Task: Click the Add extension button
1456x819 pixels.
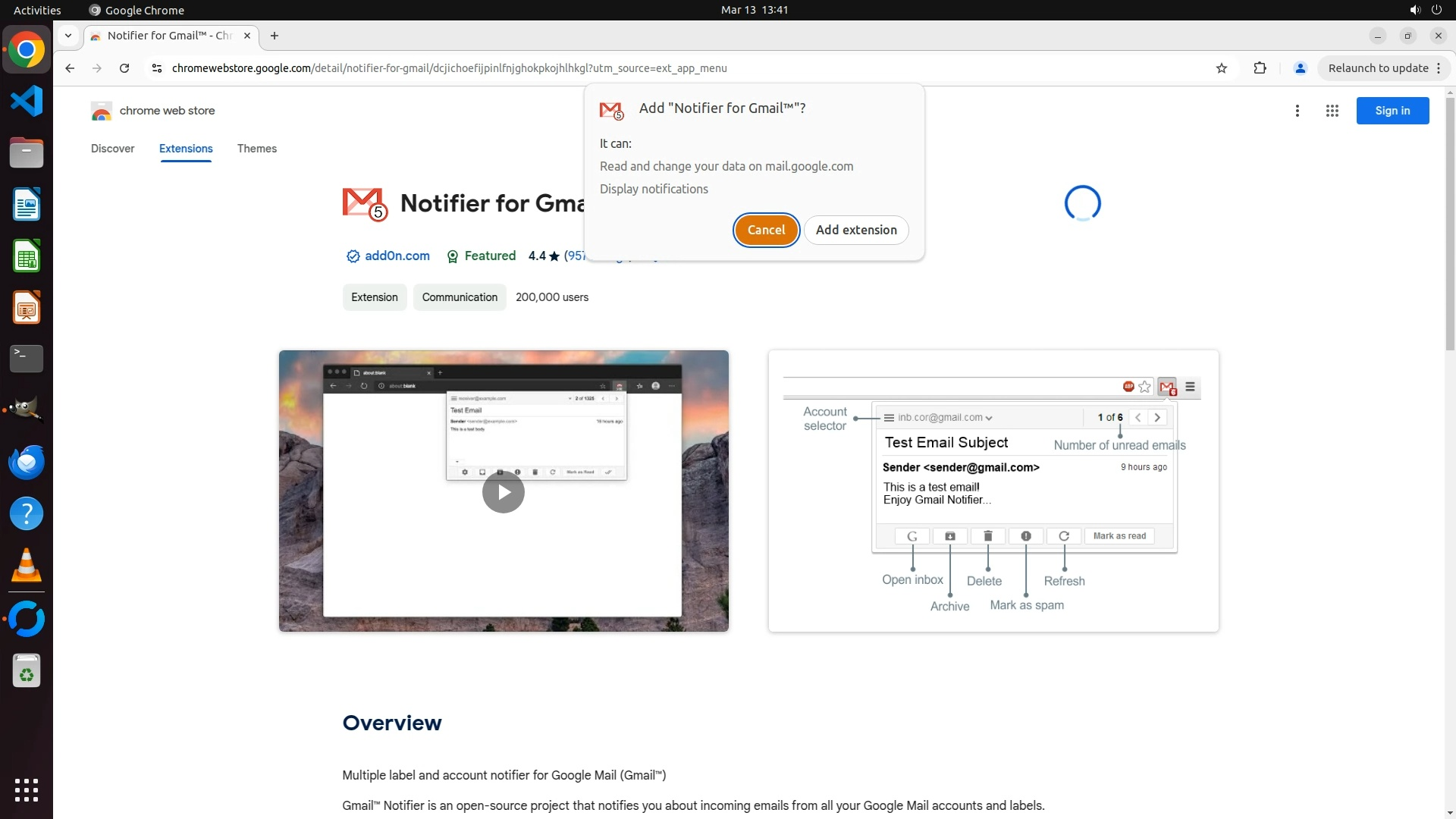Action: tap(856, 230)
